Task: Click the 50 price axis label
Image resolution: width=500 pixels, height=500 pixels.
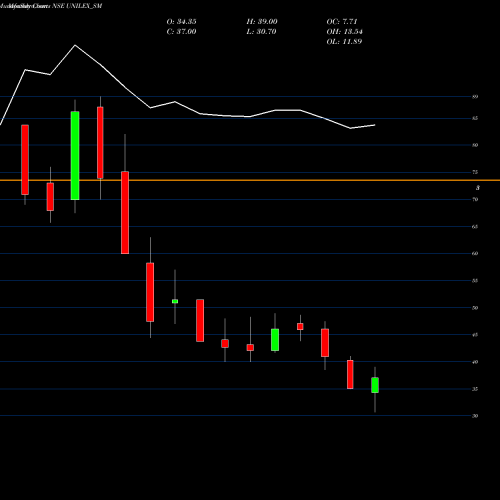Action: click(x=475, y=308)
